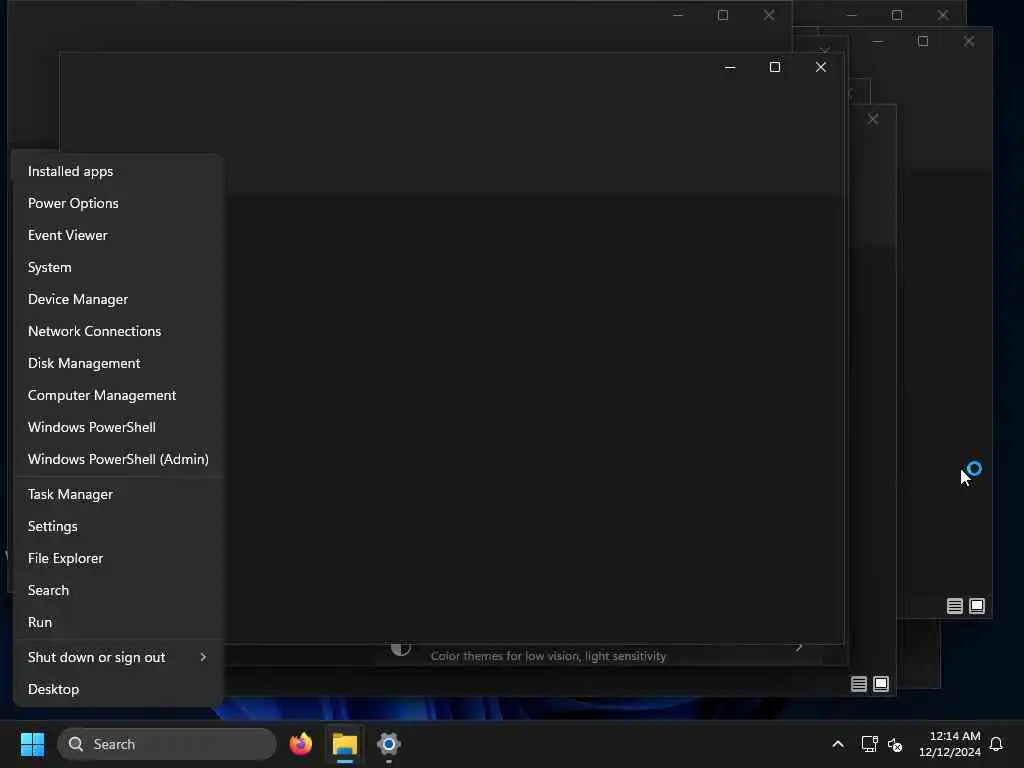Click the taskbar Search box
Image resolution: width=1024 pixels, height=768 pixels.
(x=167, y=744)
